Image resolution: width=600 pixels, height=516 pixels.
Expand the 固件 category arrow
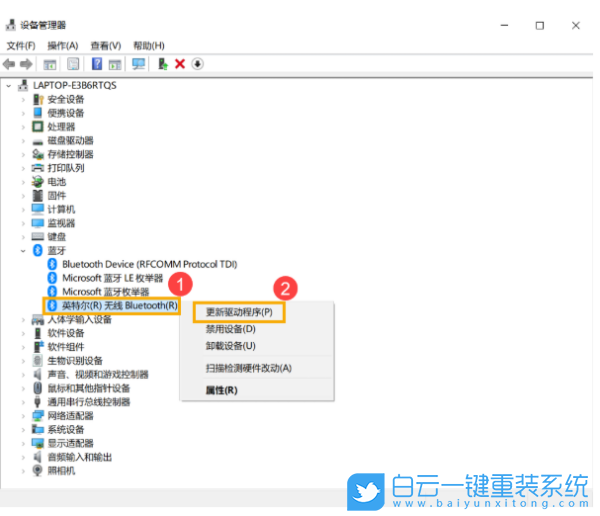23,196
